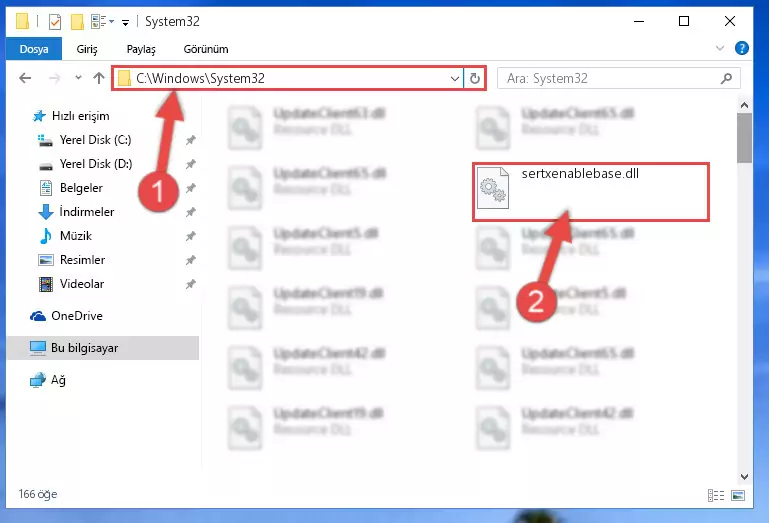Click pin icon next to Yerel Disk (D:)
The height and width of the screenshot is (523, 769).
click(x=190, y=164)
